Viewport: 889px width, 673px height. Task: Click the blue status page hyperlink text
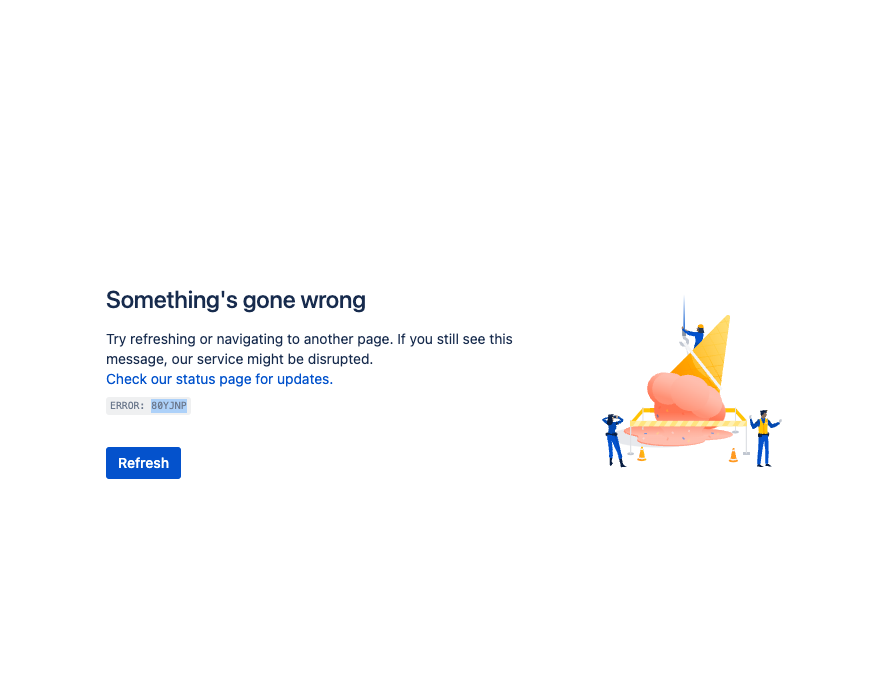point(219,379)
